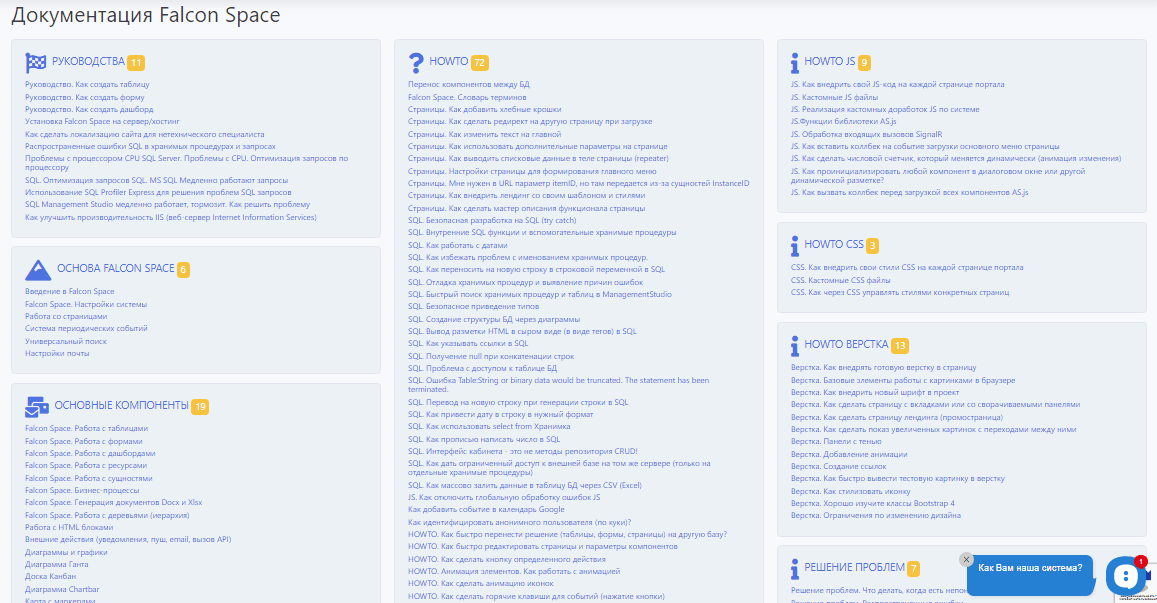Open 'Falcon Space. Работа с таблицами'
Image resolution: width=1157 pixels, height=603 pixels.
coord(86,429)
